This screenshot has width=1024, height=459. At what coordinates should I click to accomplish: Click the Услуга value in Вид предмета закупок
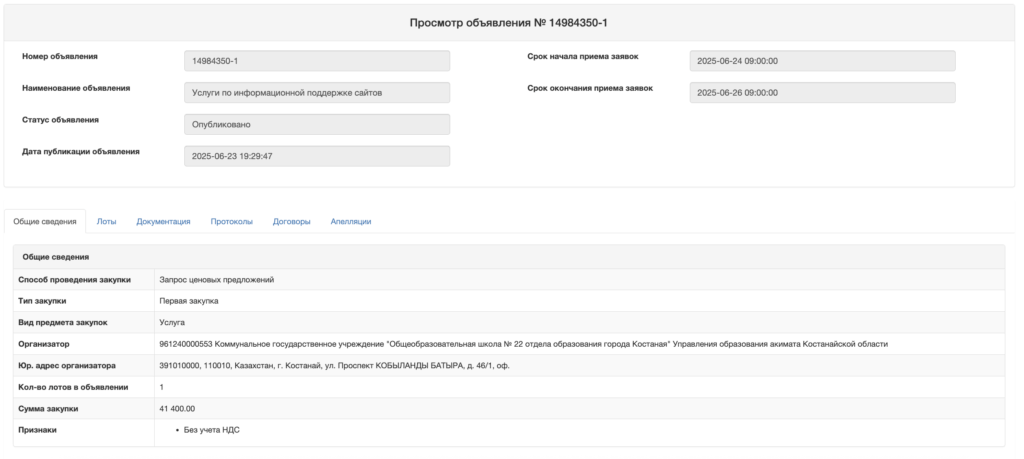click(172, 322)
